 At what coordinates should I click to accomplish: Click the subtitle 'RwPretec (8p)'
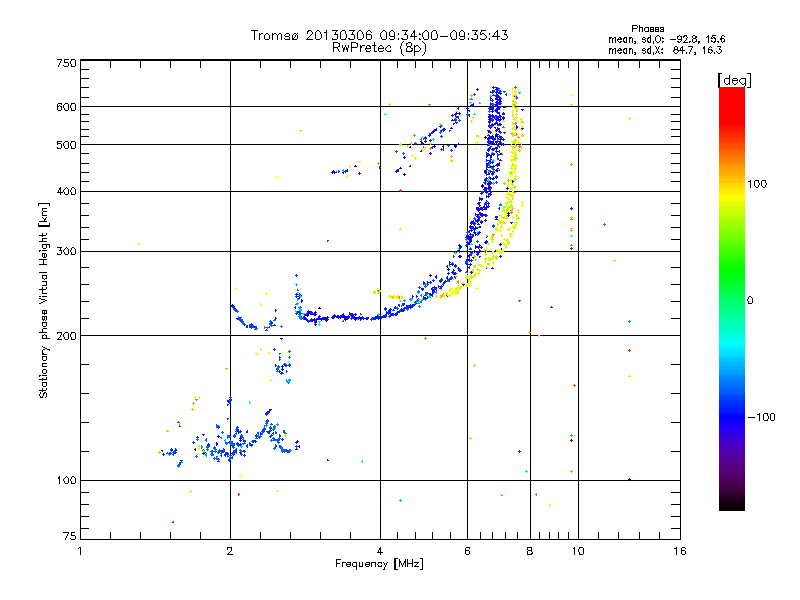(379, 48)
